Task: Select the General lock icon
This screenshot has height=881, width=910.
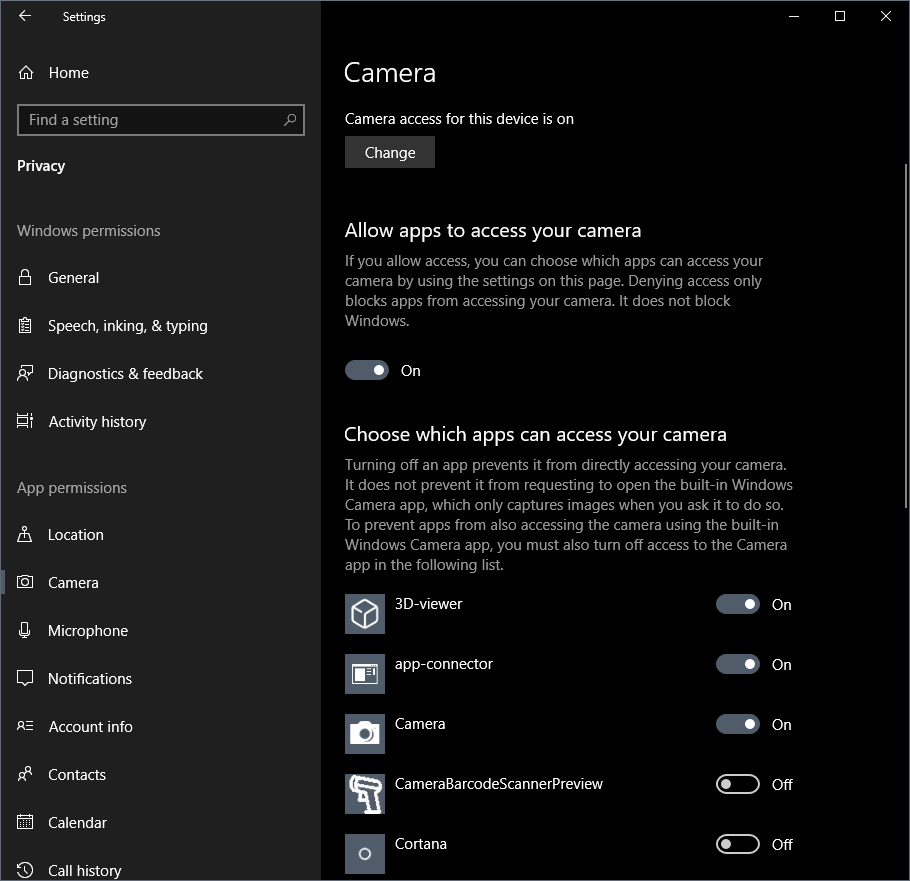Action: [x=25, y=277]
